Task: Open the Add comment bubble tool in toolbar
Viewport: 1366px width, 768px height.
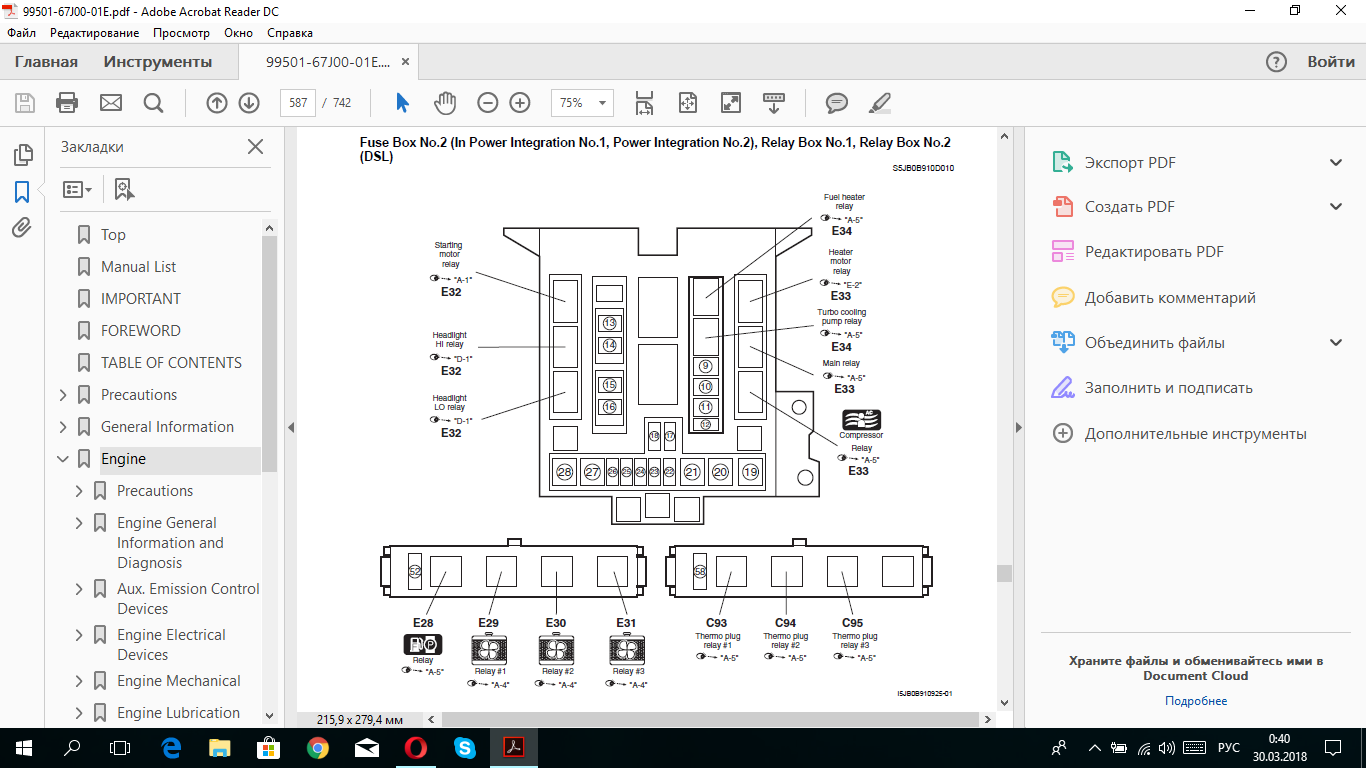Action: coord(836,103)
